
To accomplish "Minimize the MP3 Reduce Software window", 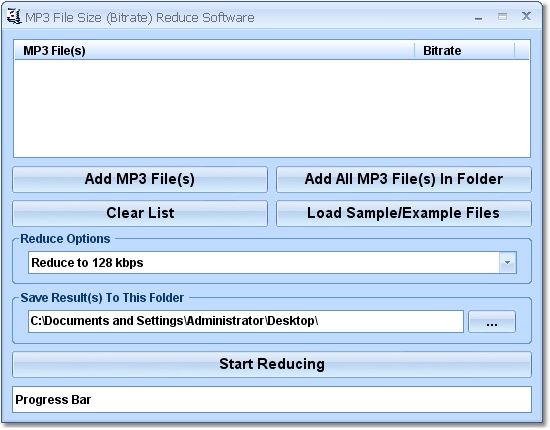I will 478,17.
